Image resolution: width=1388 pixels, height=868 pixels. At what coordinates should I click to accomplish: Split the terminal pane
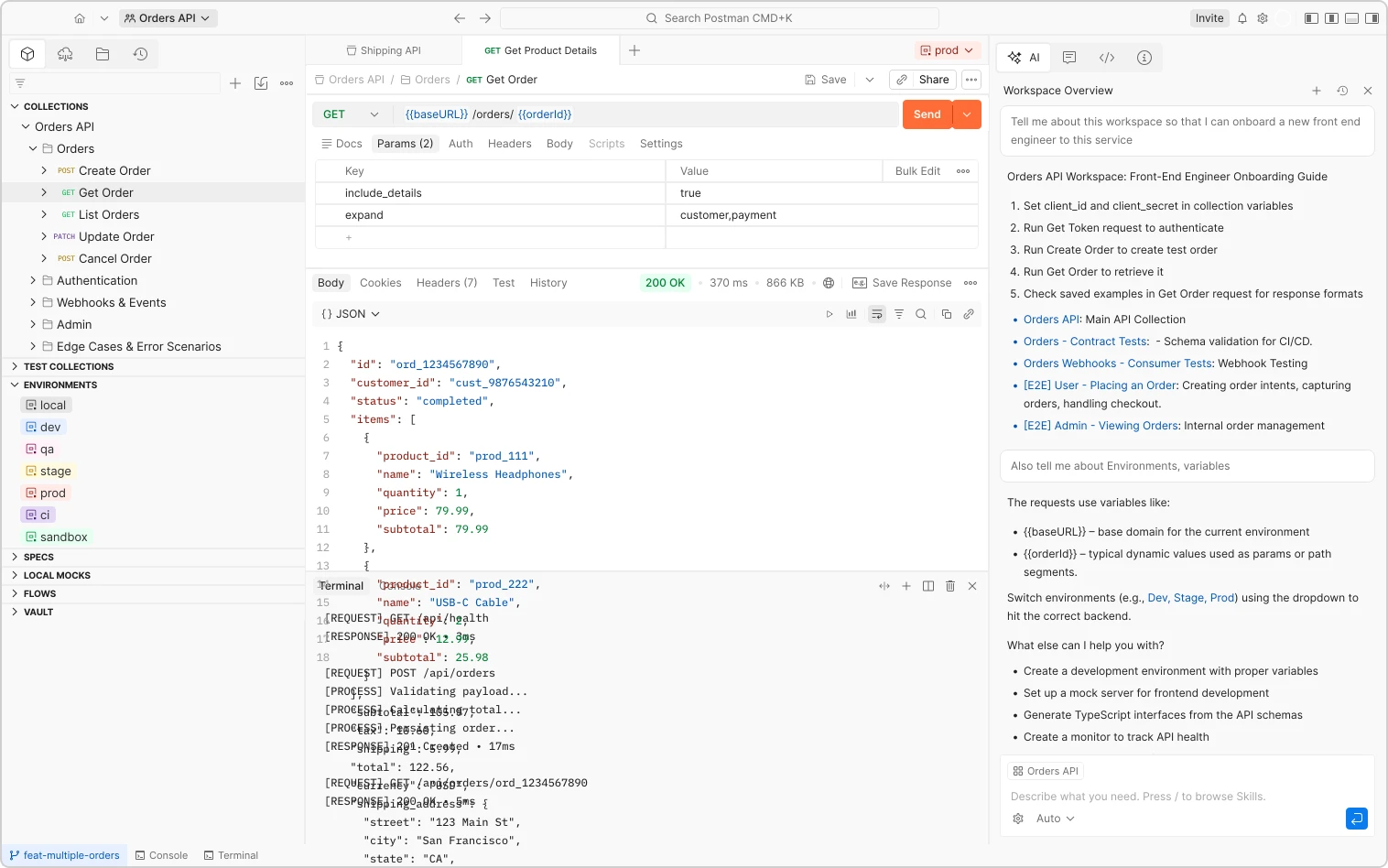(928, 586)
